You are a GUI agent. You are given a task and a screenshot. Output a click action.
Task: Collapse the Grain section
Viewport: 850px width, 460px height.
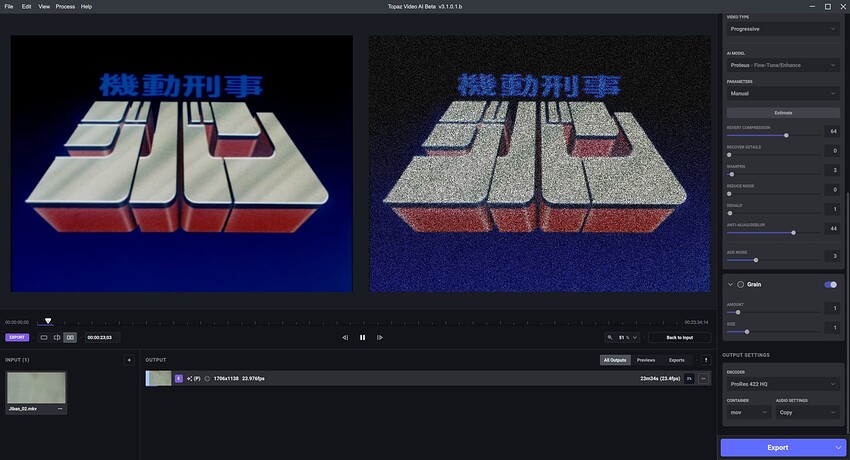click(x=730, y=285)
